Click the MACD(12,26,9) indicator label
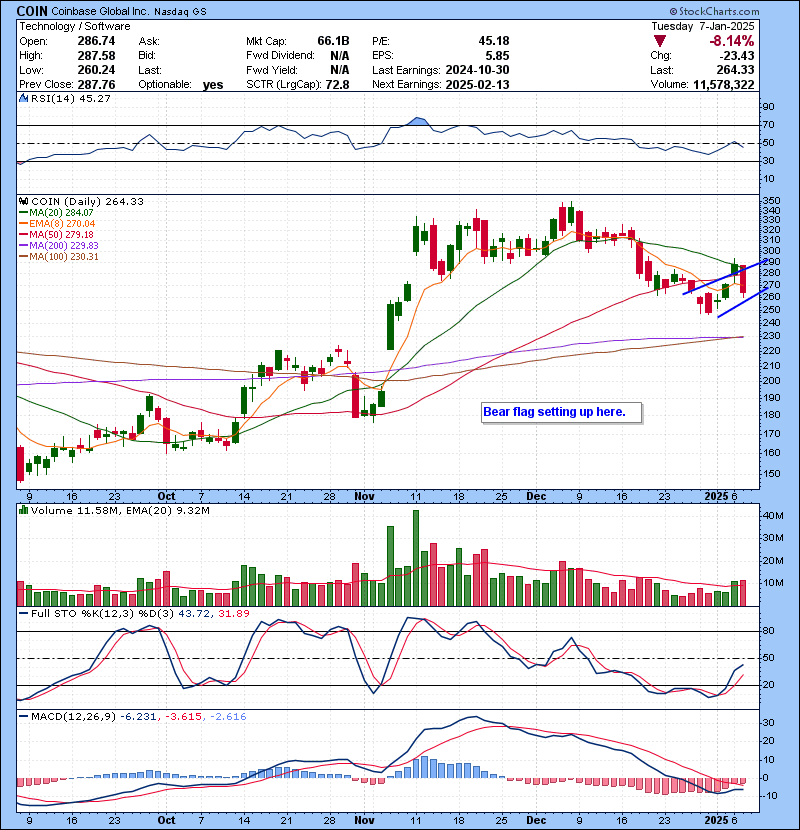 73,716
